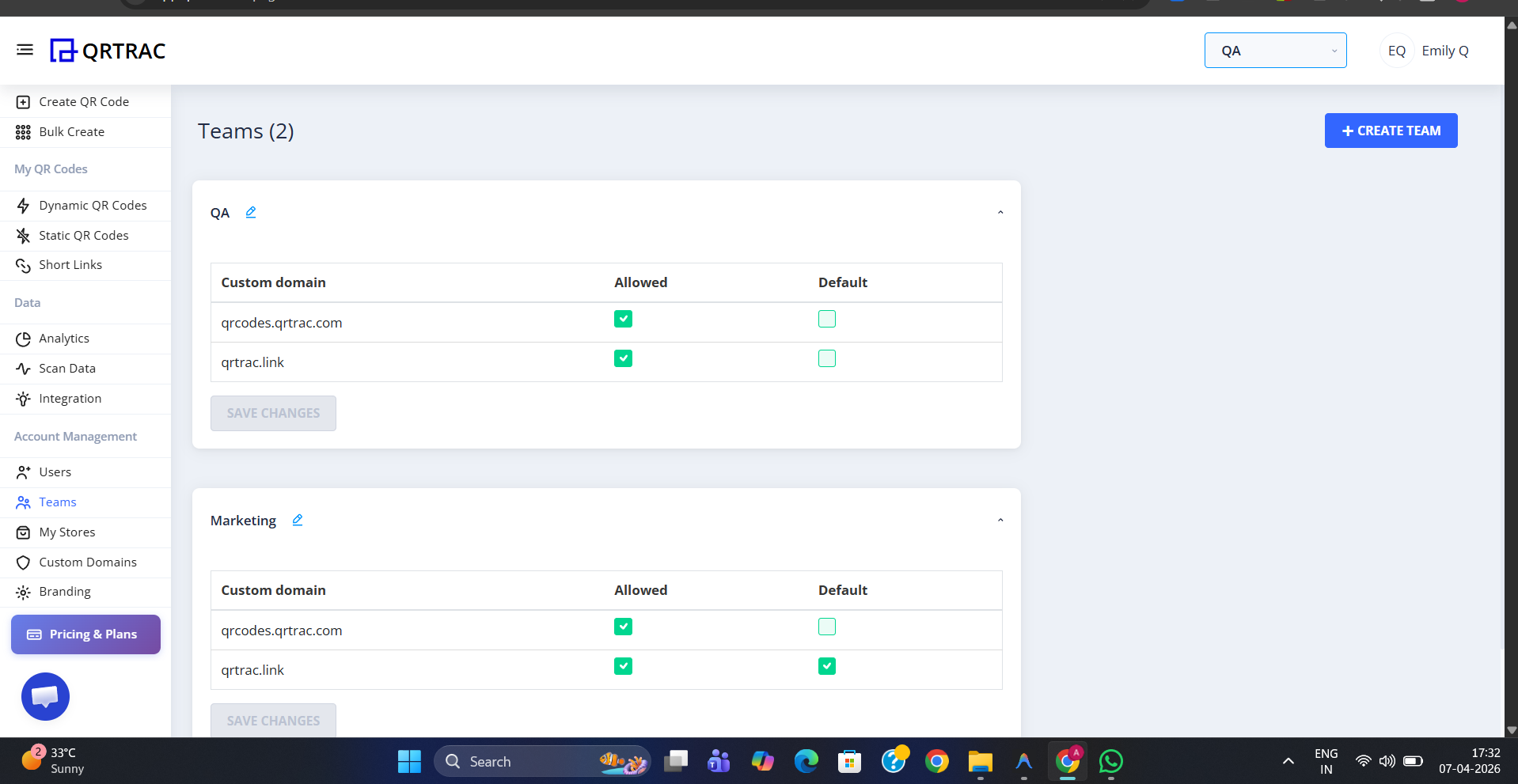Image resolution: width=1518 pixels, height=784 pixels.
Task: Open the QA team selector dropdown
Action: tap(1275, 50)
